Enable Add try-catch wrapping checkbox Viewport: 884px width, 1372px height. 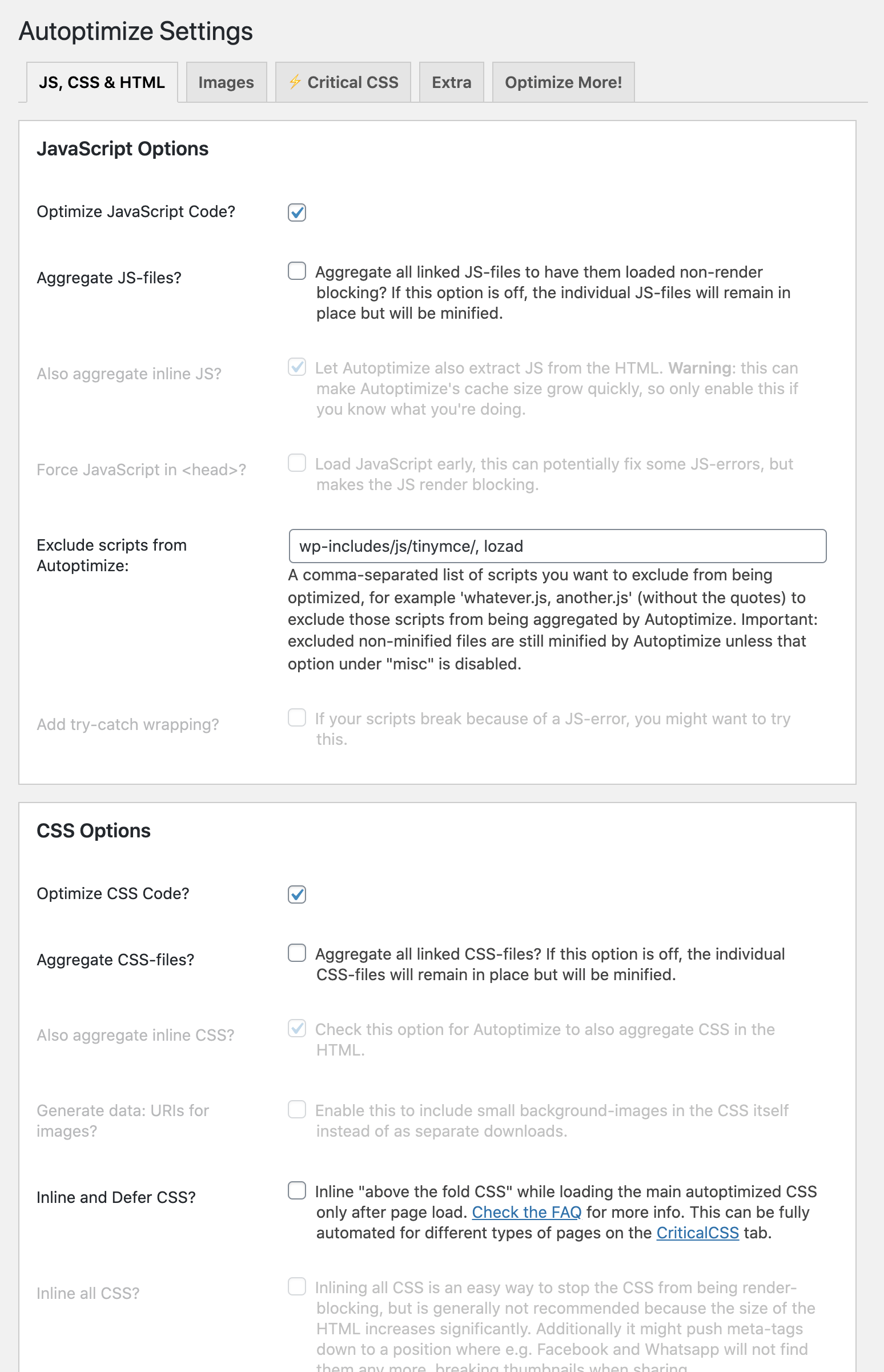pos(297,717)
